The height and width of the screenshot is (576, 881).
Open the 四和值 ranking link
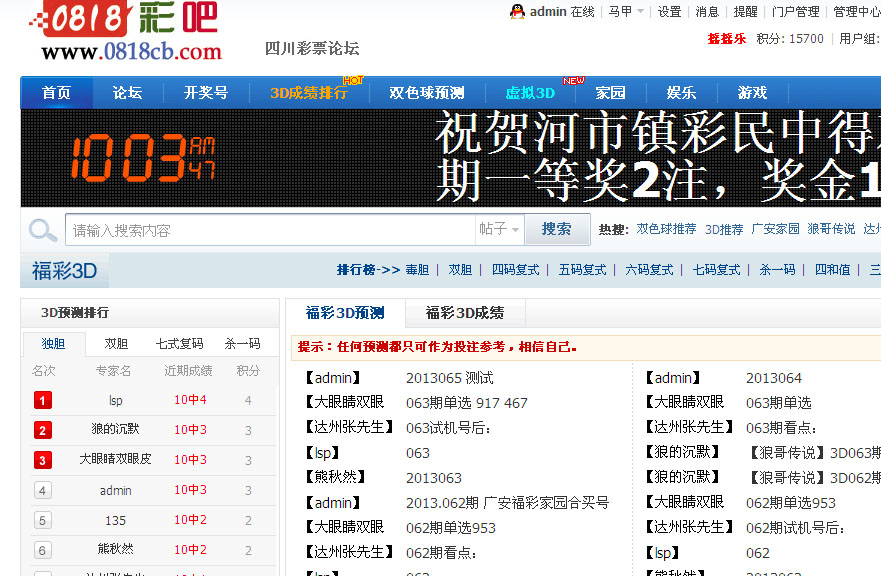[833, 270]
